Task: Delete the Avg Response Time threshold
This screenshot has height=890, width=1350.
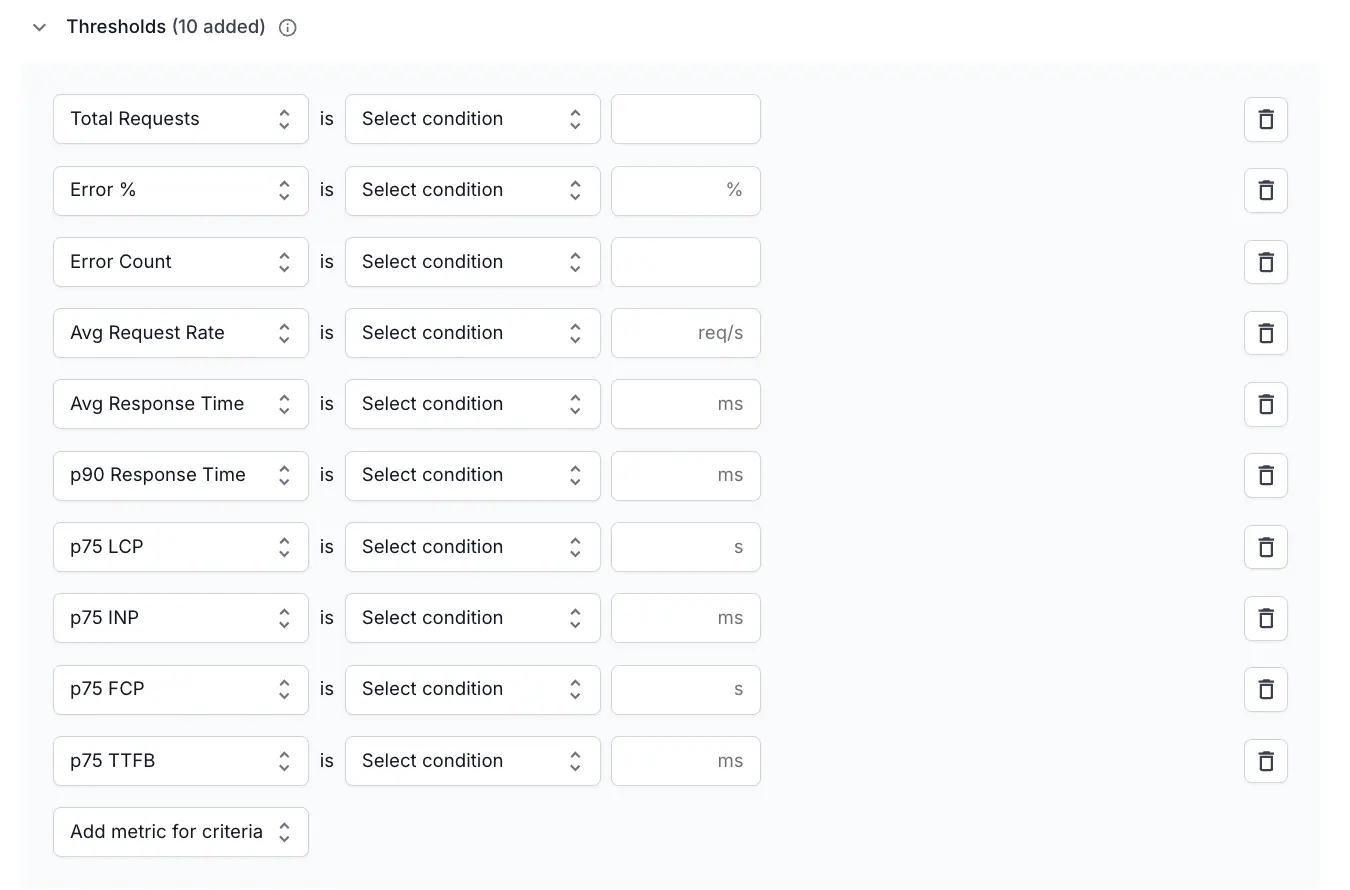Action: 1265,404
